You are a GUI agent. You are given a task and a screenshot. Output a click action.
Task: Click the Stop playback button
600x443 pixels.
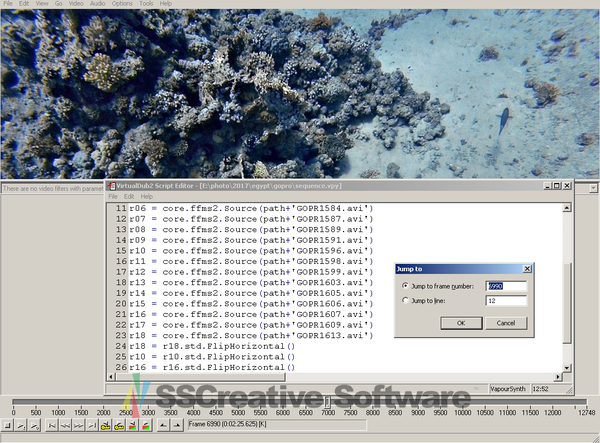click(x=8, y=425)
